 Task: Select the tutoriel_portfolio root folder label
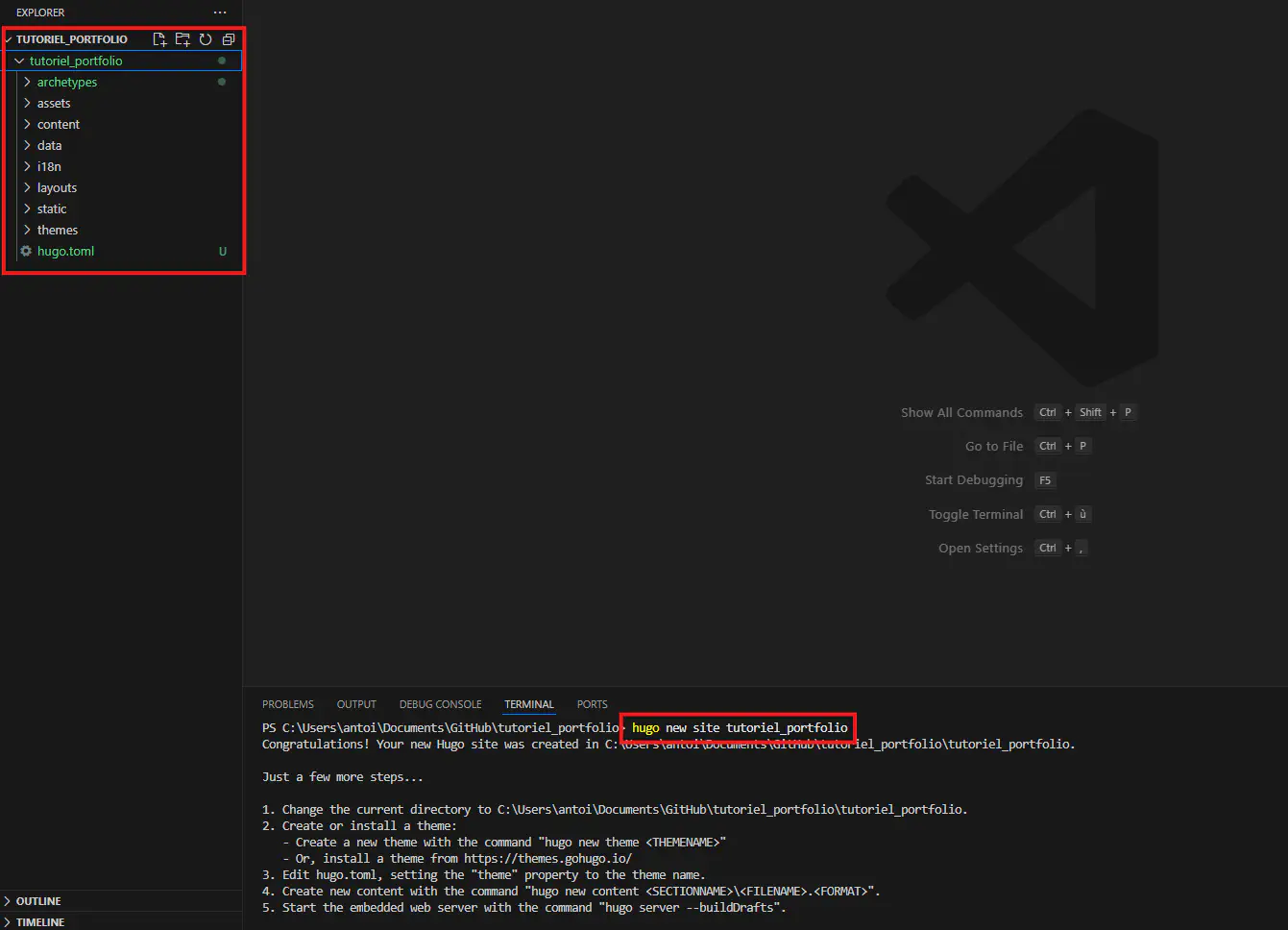tap(76, 61)
